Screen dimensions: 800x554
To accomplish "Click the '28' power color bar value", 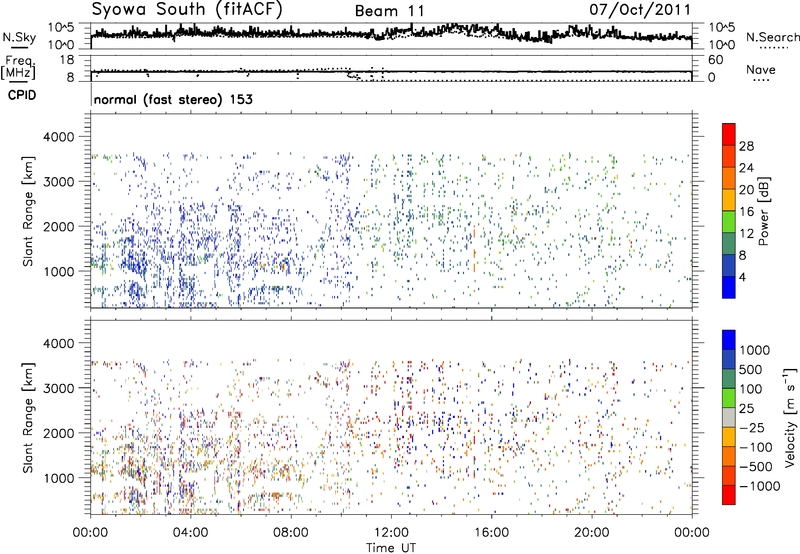I will point(746,146).
